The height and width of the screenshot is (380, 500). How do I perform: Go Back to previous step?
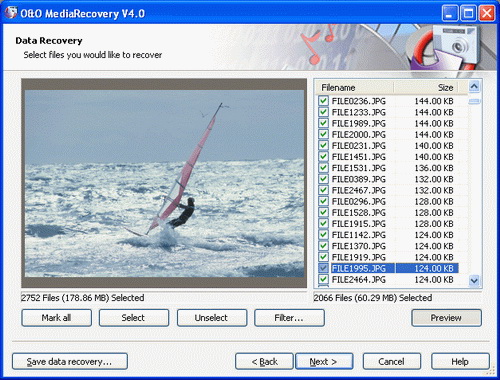[x=264, y=361]
